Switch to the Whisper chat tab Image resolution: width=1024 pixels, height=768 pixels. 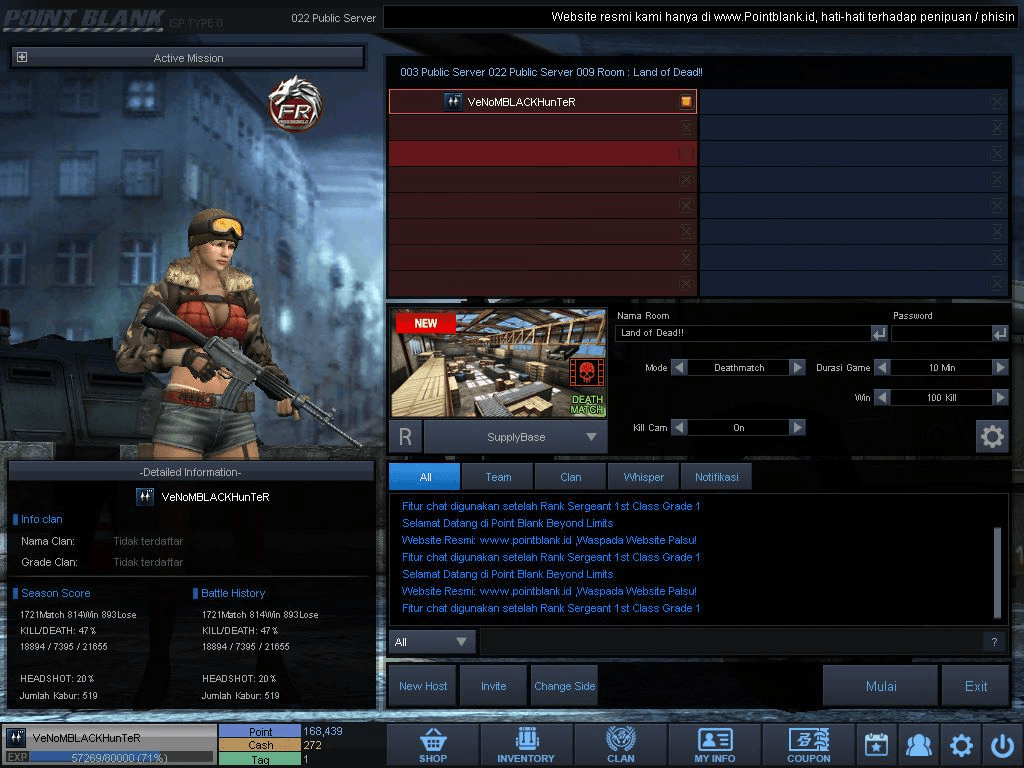point(643,477)
